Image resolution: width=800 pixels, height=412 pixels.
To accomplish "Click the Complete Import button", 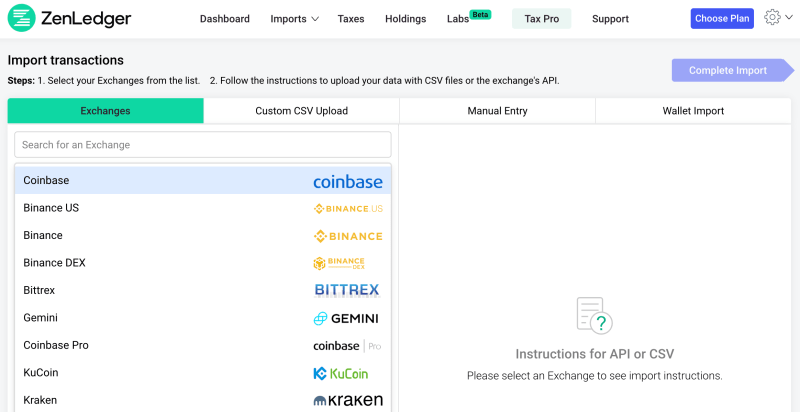I will 733,70.
